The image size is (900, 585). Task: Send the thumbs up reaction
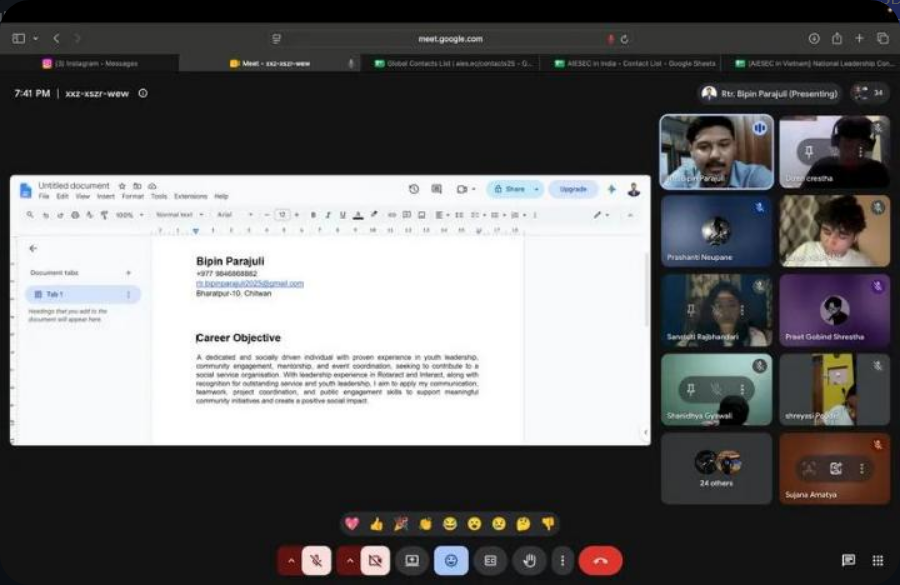377,524
